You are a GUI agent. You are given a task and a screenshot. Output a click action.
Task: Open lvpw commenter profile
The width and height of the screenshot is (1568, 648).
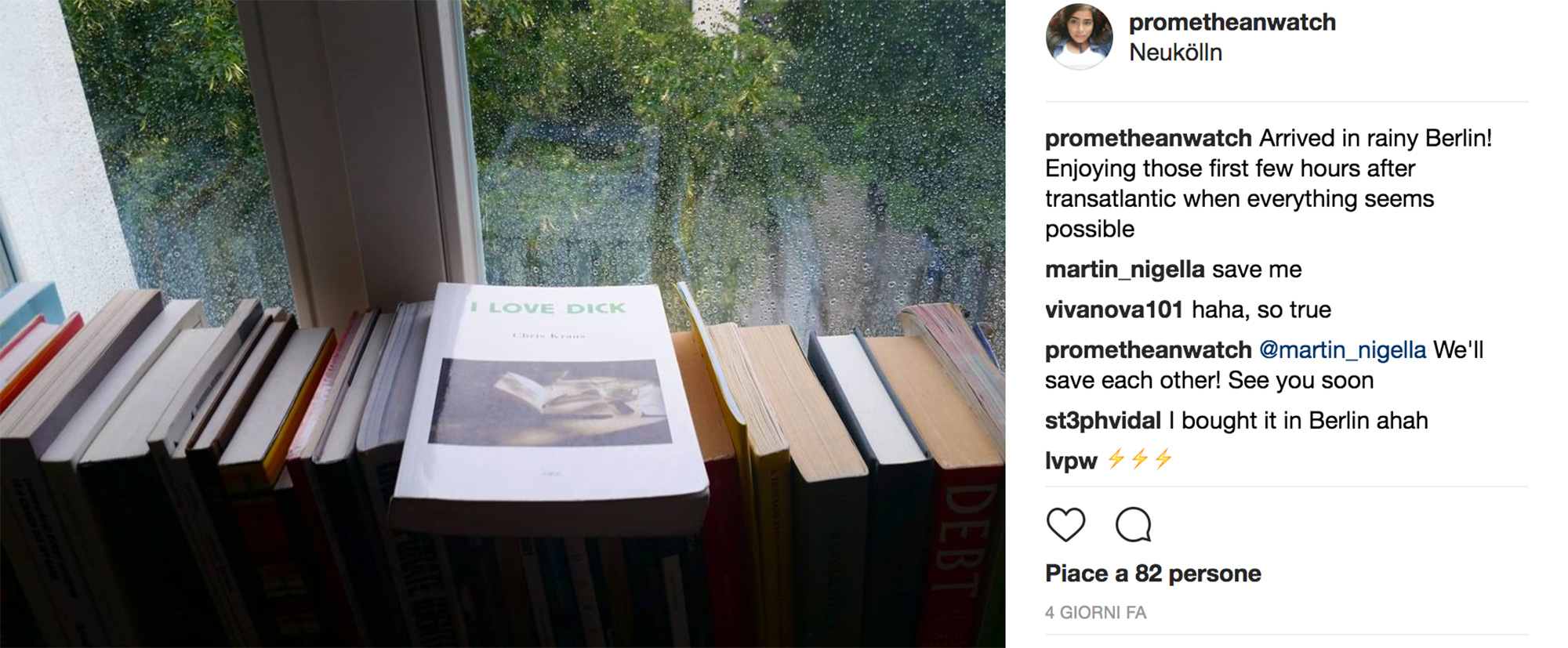pos(1070,461)
